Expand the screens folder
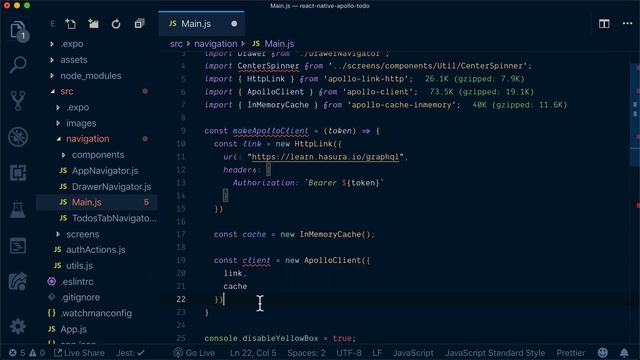 82,234
